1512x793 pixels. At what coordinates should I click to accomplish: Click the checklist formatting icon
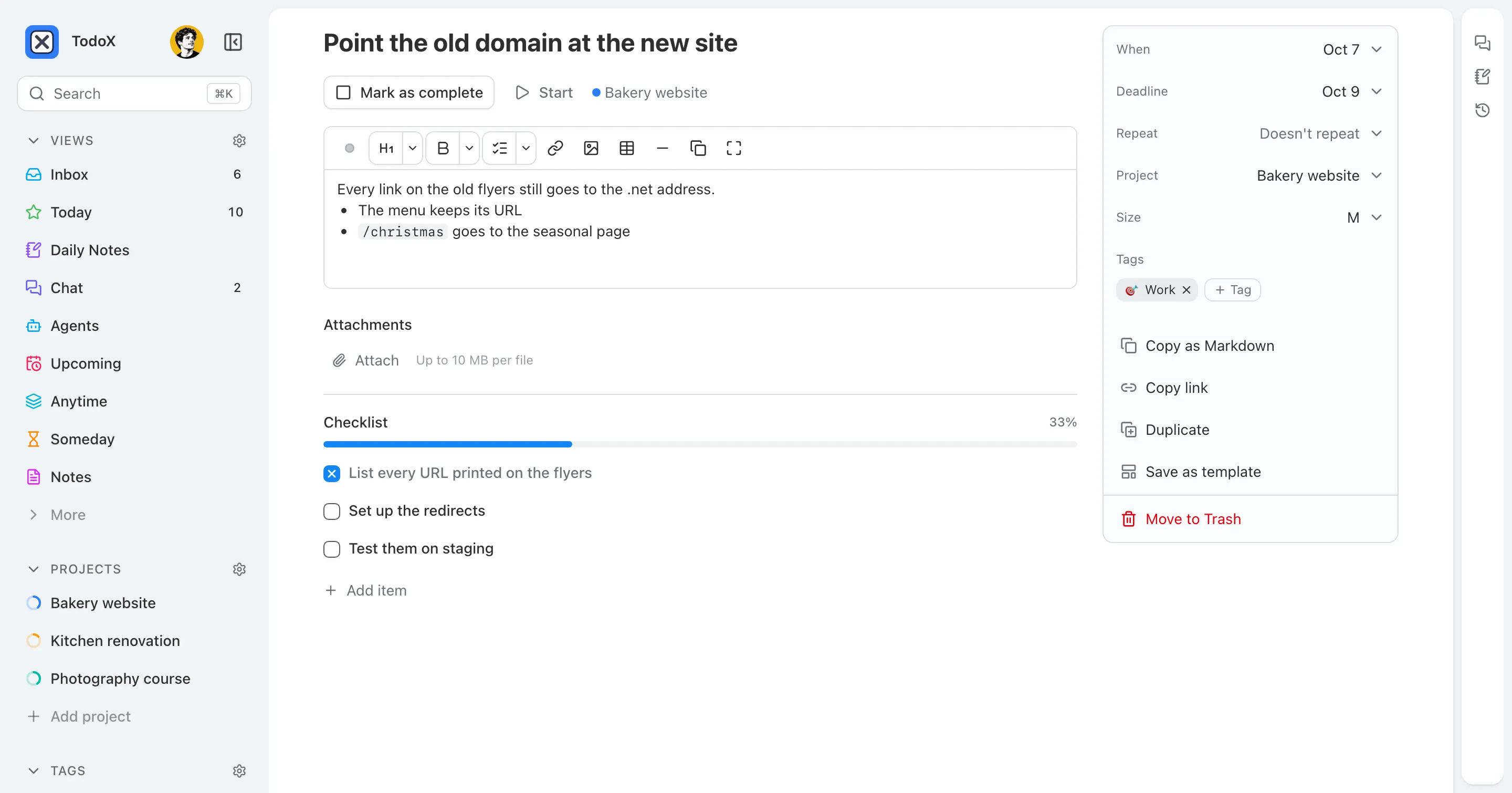click(499, 148)
